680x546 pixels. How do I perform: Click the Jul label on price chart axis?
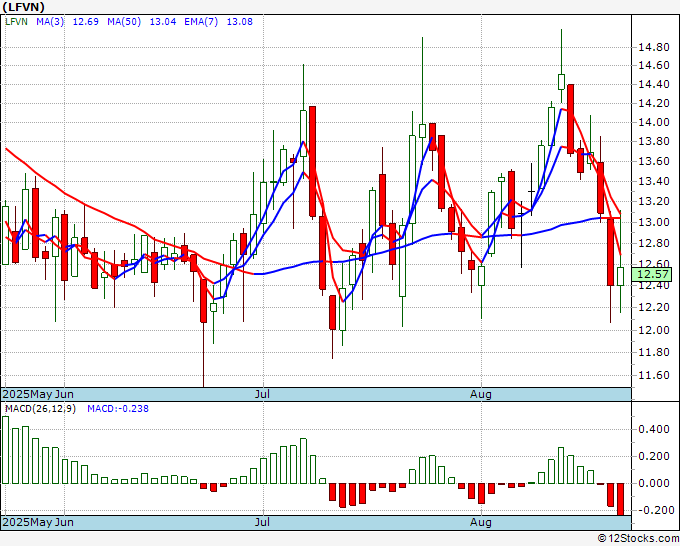[x=262, y=394]
